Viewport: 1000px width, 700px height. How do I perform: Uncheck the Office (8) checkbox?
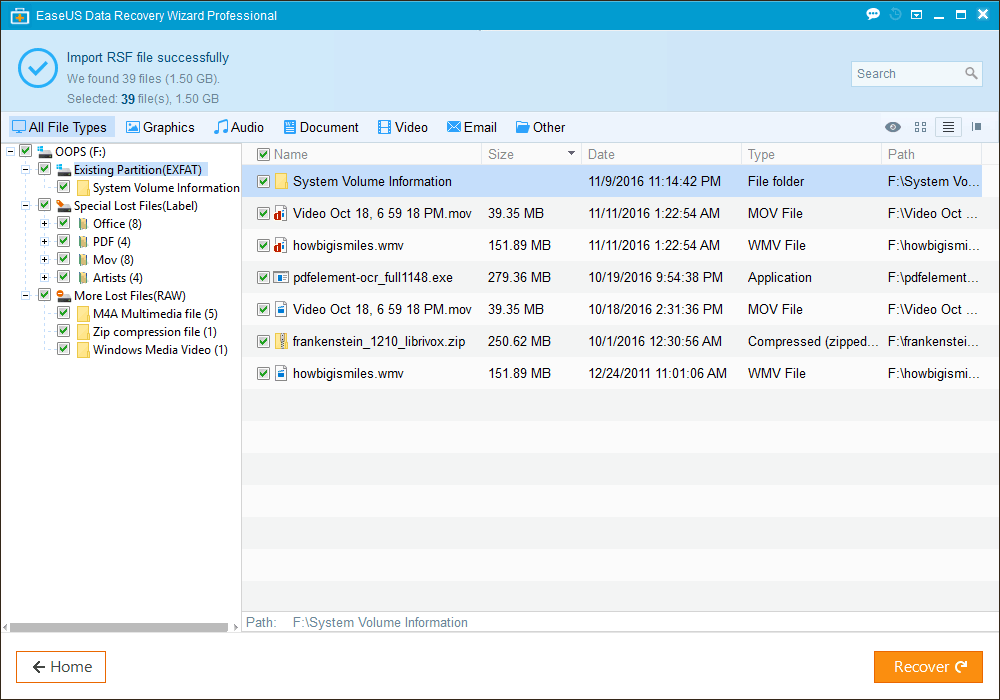coord(63,223)
